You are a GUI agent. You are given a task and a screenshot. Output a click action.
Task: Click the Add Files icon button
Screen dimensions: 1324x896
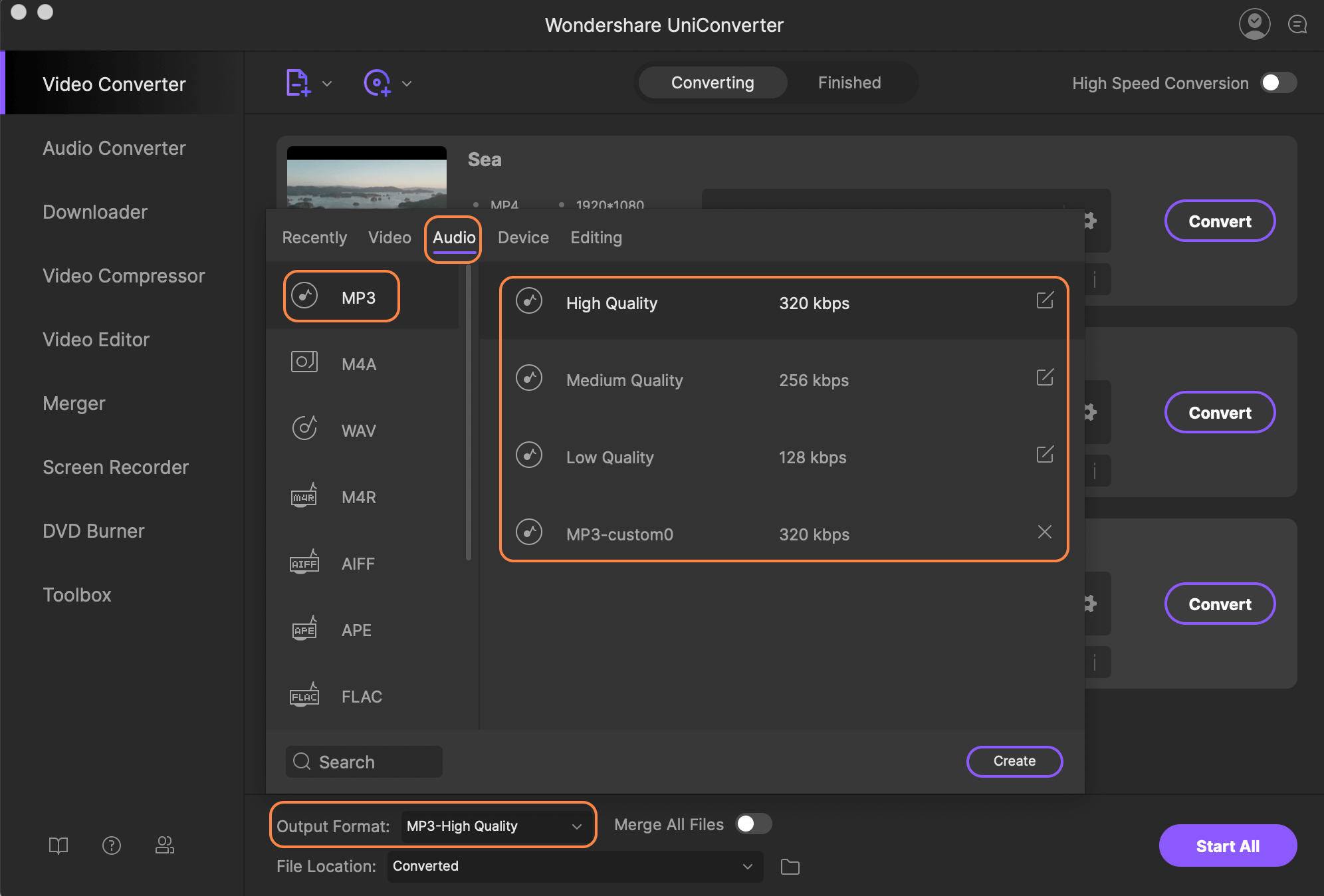point(297,82)
